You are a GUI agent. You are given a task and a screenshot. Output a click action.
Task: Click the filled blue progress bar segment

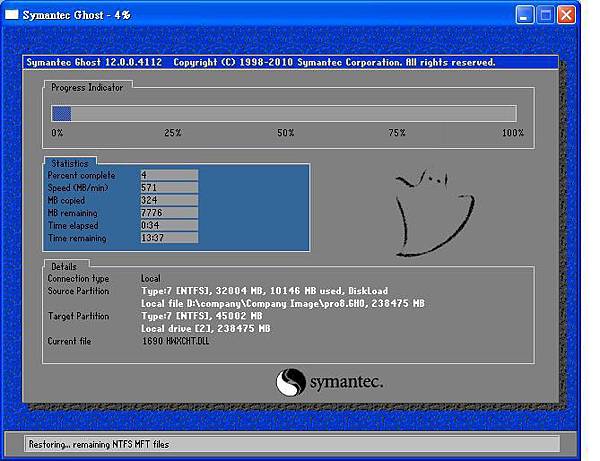61,114
